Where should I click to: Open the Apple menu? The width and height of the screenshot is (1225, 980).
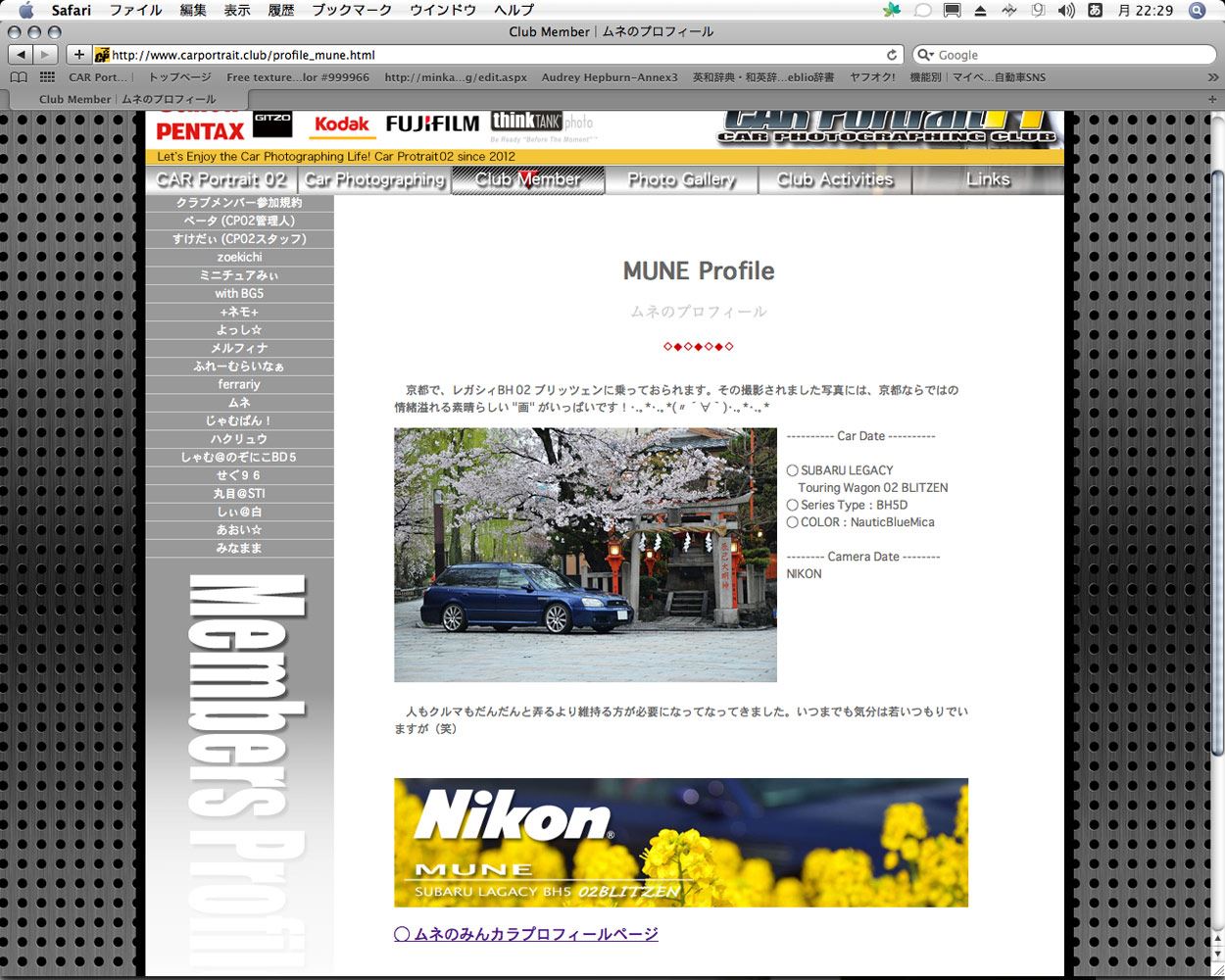25,10
